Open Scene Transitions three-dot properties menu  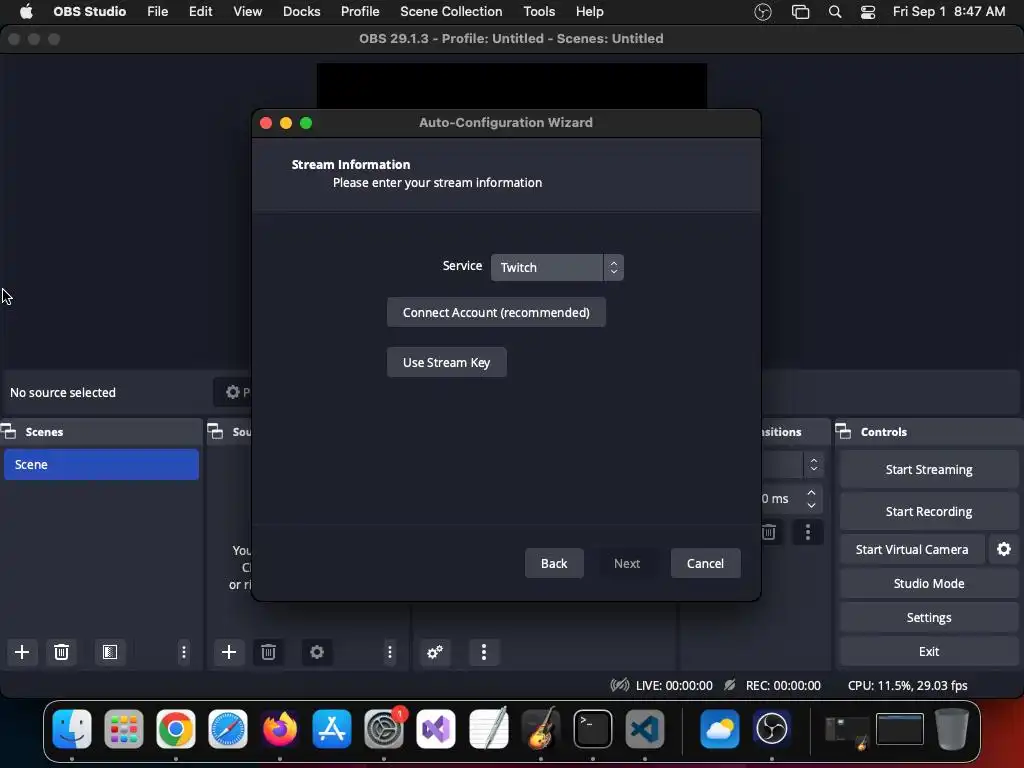(808, 532)
